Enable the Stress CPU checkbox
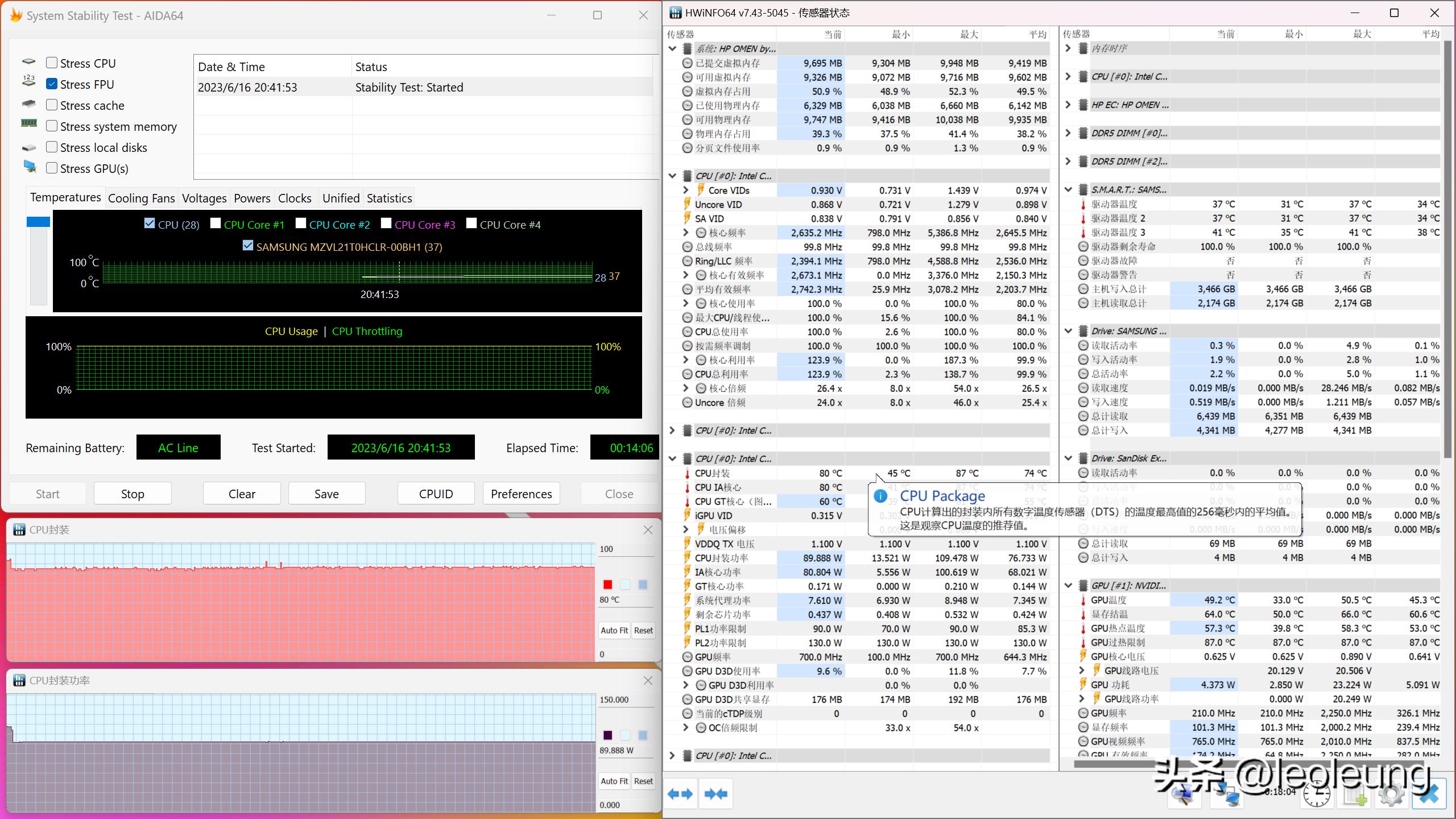The height and width of the screenshot is (819, 1456). [x=52, y=63]
